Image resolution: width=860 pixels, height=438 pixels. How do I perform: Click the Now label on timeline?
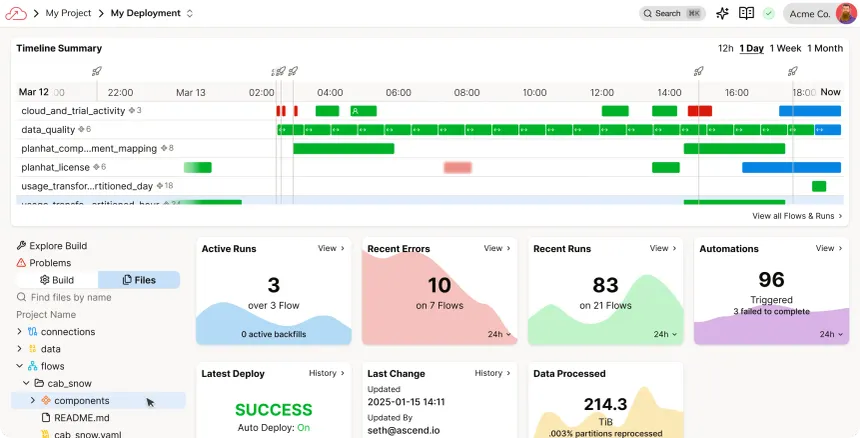pos(830,92)
